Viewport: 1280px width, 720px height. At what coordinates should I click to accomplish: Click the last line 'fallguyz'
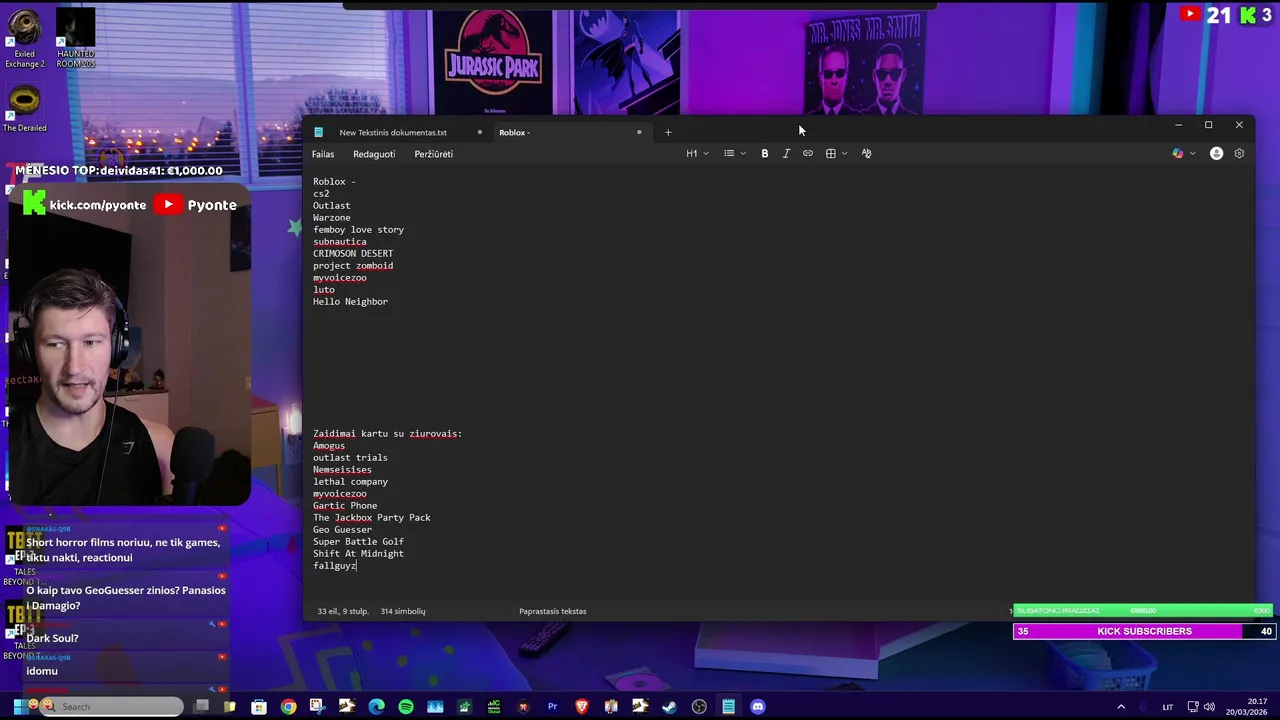(x=334, y=566)
